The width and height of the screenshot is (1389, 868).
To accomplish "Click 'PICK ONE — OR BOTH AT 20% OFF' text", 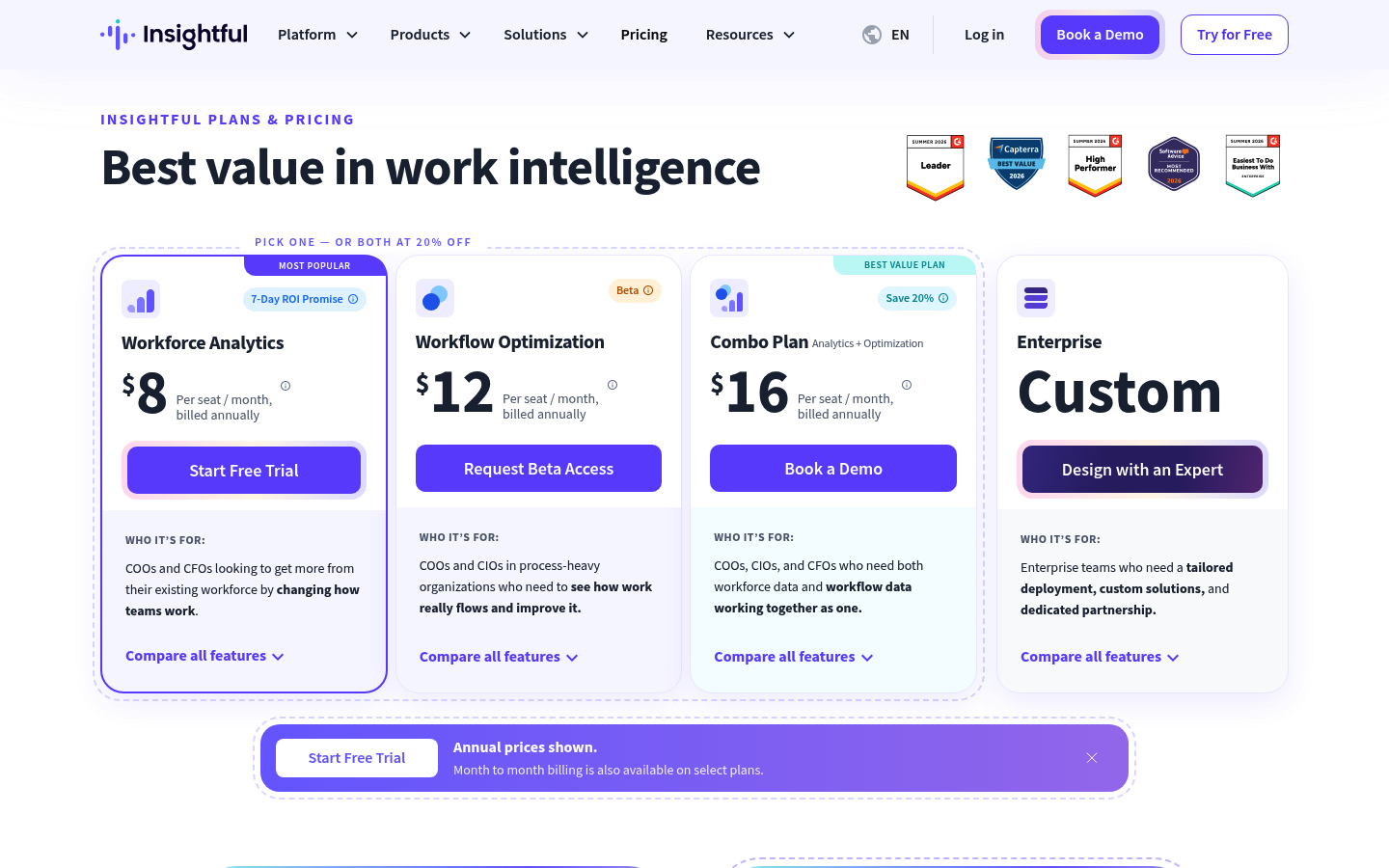I will [x=364, y=242].
